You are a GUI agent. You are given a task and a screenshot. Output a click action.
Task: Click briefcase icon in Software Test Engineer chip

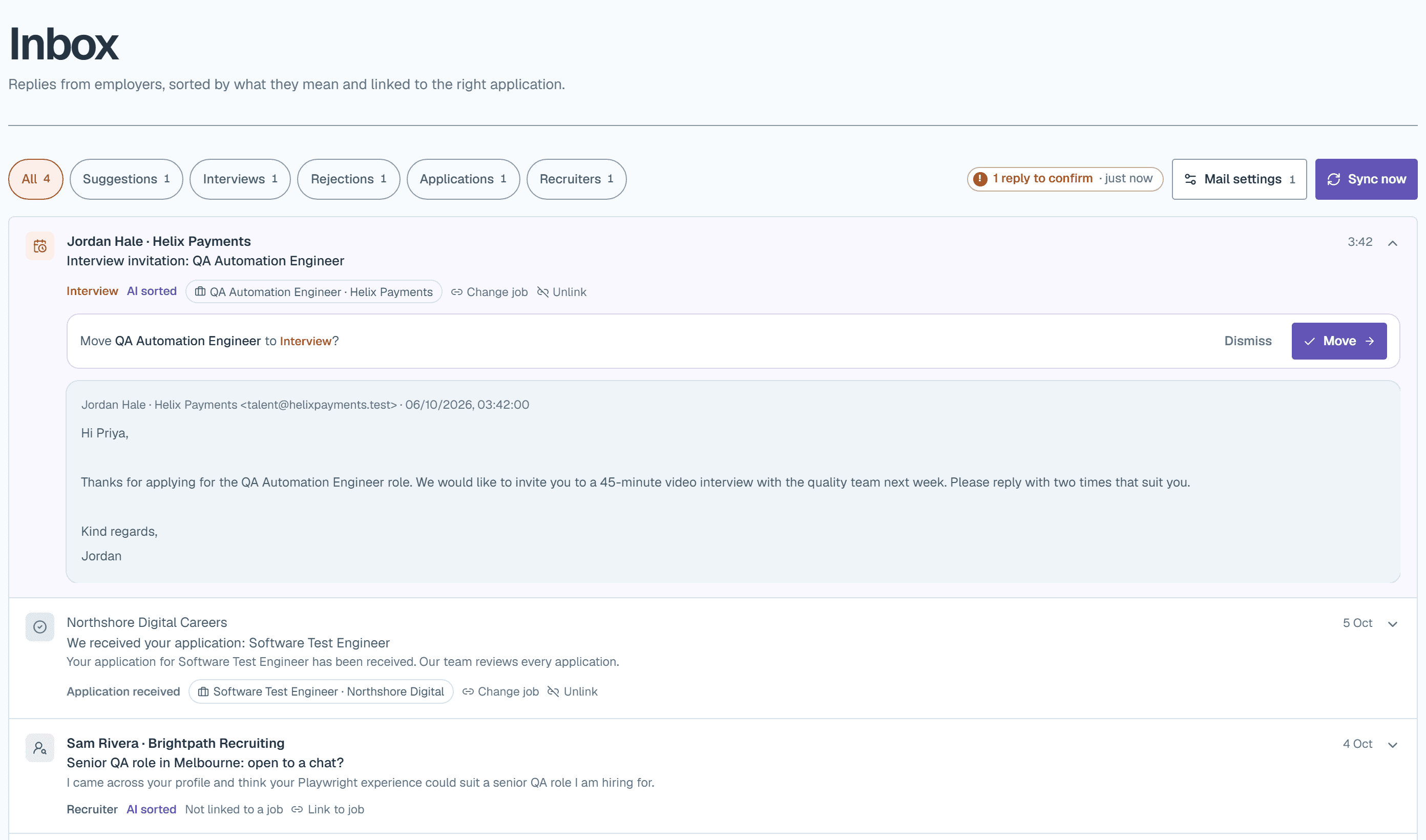(x=203, y=691)
